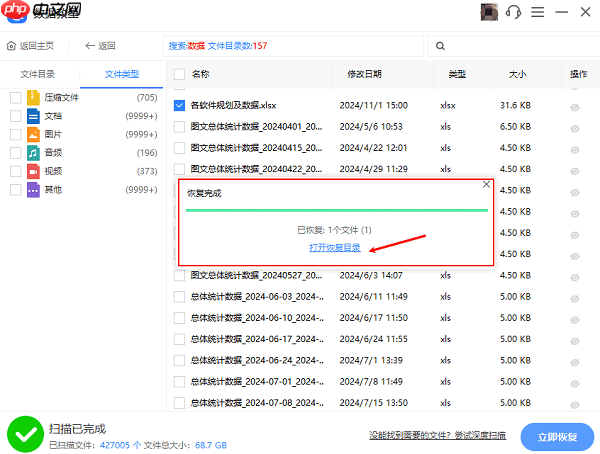Preview eye icon for 2024/4/29 11:29 row
Viewport: 600px width, 454px height.
[575, 171]
